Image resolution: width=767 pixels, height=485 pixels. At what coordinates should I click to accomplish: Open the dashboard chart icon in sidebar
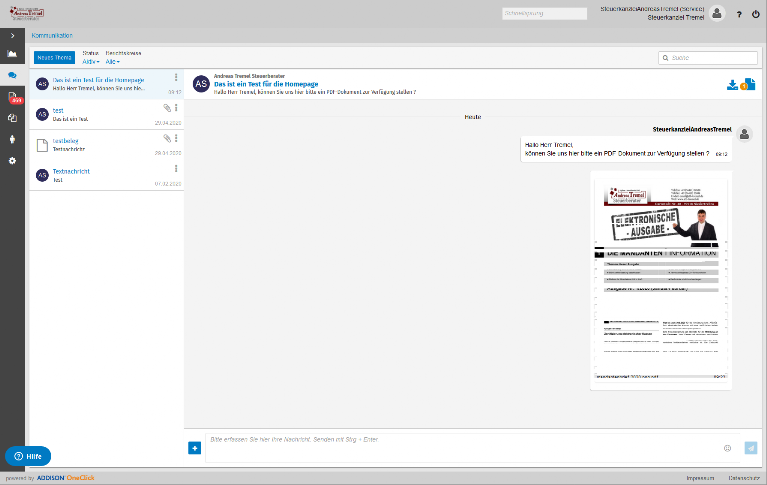[x=12, y=54]
